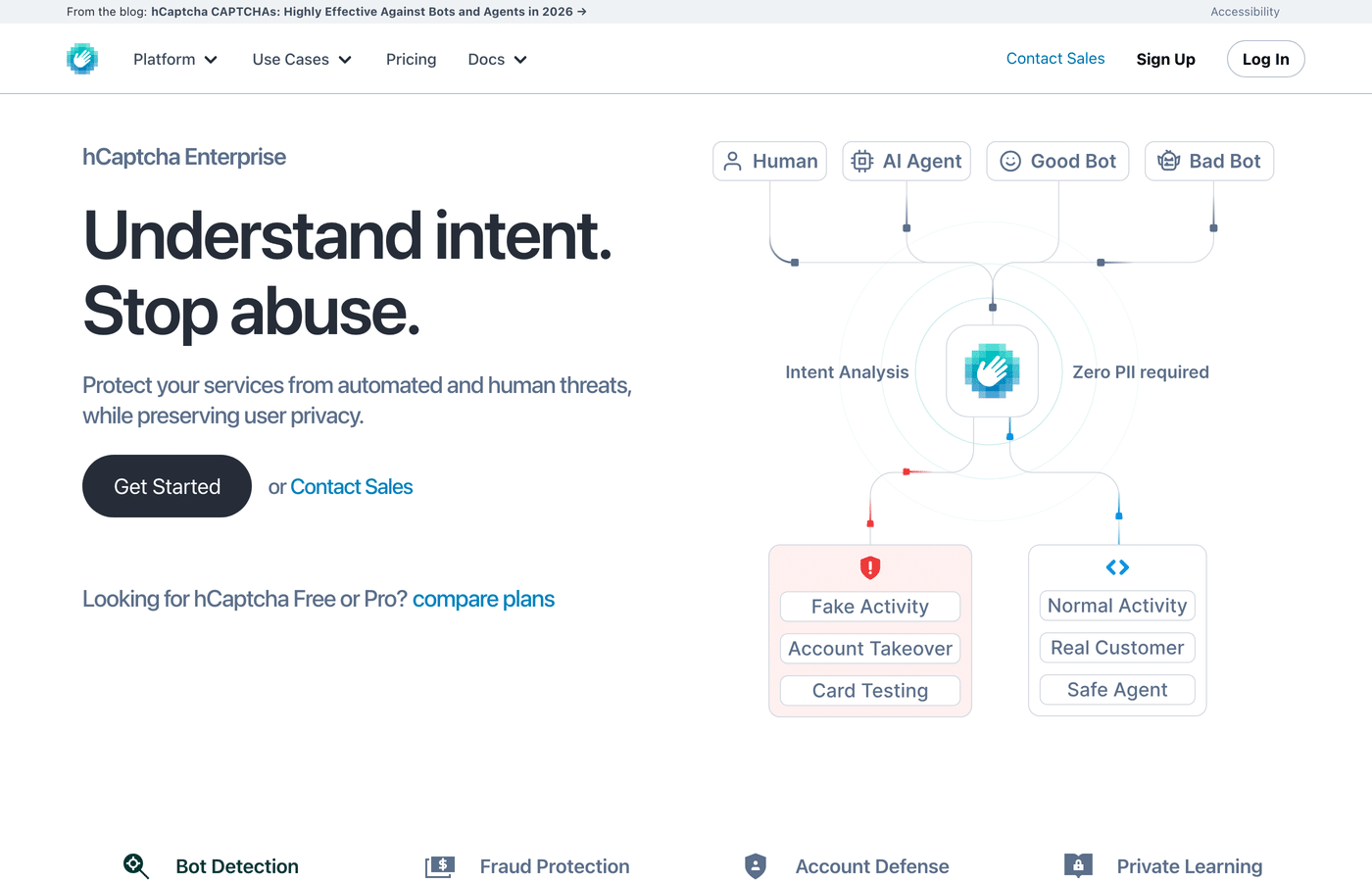The height and width of the screenshot is (882, 1372).
Task: Click the Fake Activity tag
Action: click(870, 607)
